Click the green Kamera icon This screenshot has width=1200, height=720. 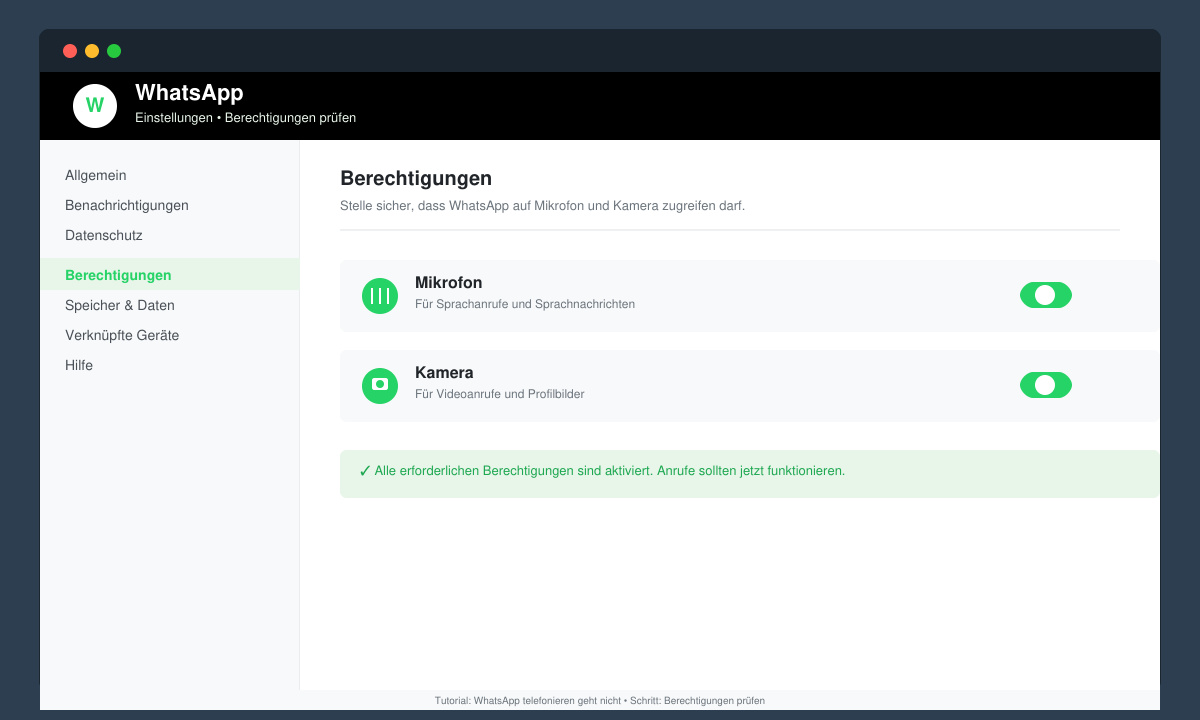click(380, 386)
